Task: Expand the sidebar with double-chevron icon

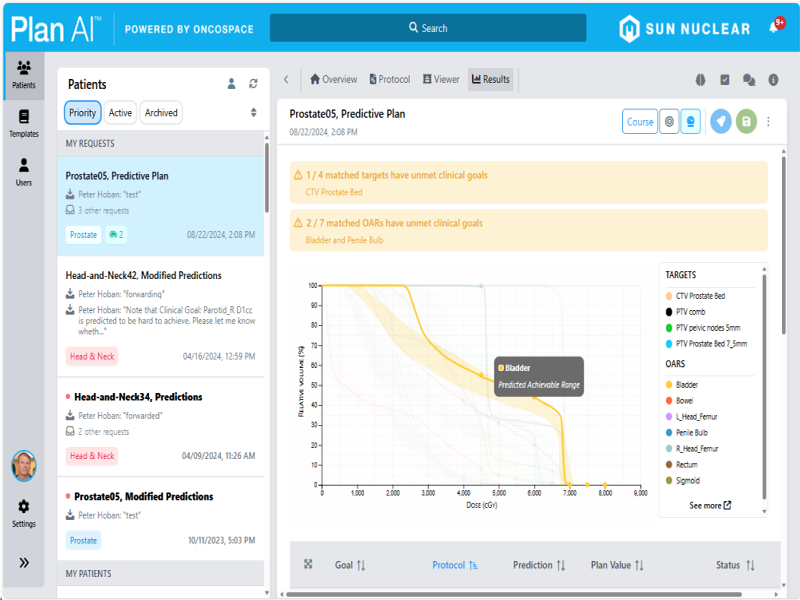Action: pyautogui.click(x=24, y=563)
